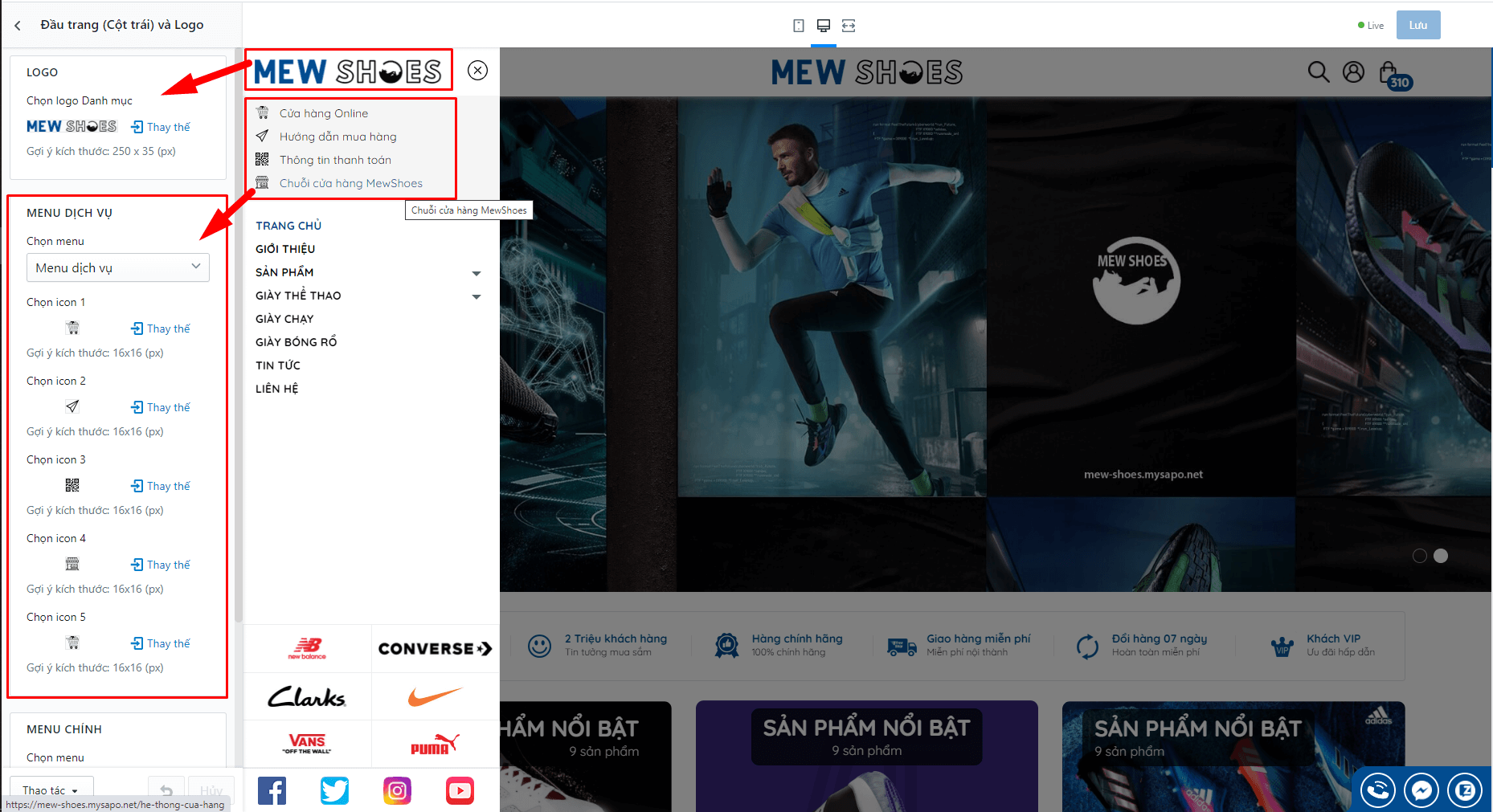Replace icon 5 with Thay thế
Viewport: 1493px width, 812px height.
161,643
